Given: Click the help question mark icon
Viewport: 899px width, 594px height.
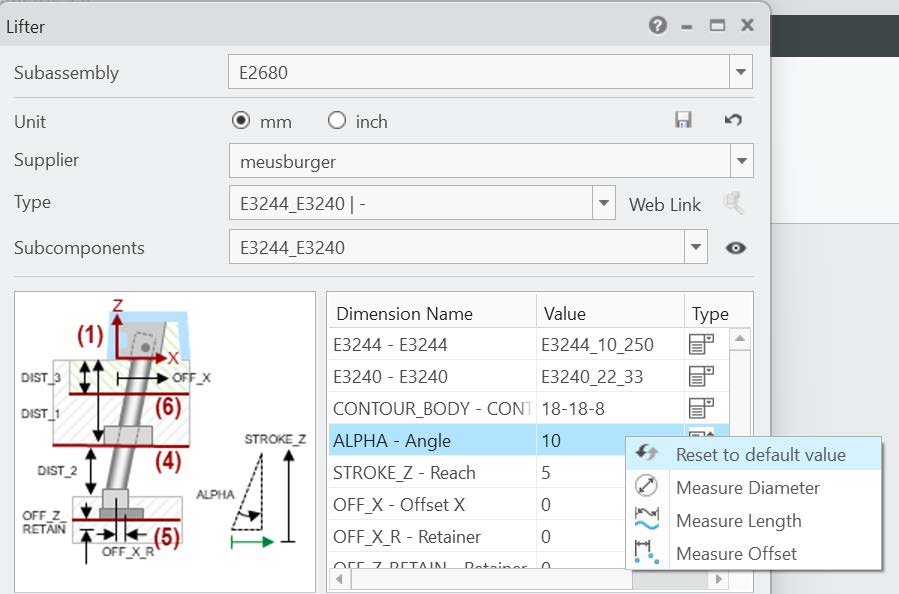Looking at the screenshot, I should click(x=657, y=25).
